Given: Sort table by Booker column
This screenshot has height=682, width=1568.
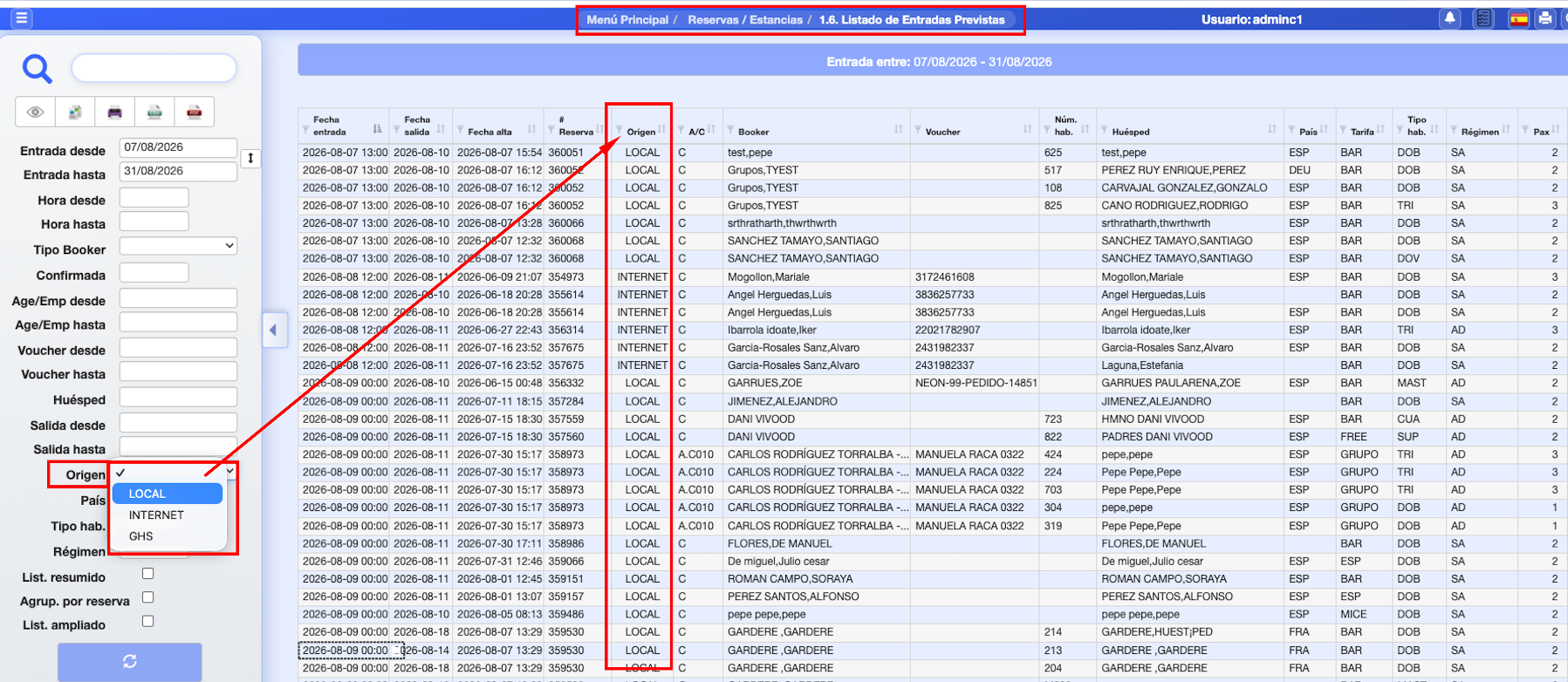Looking at the screenshot, I should (x=899, y=129).
